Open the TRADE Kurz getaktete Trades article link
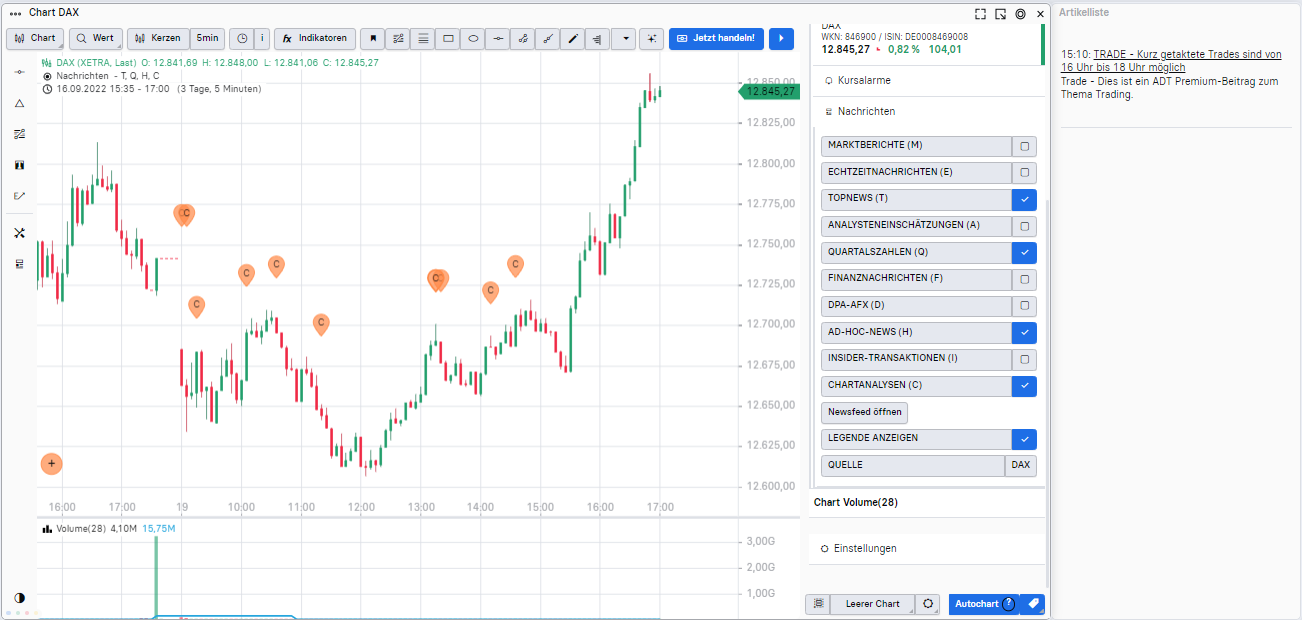Image resolution: width=1302 pixels, height=620 pixels. tap(1171, 60)
